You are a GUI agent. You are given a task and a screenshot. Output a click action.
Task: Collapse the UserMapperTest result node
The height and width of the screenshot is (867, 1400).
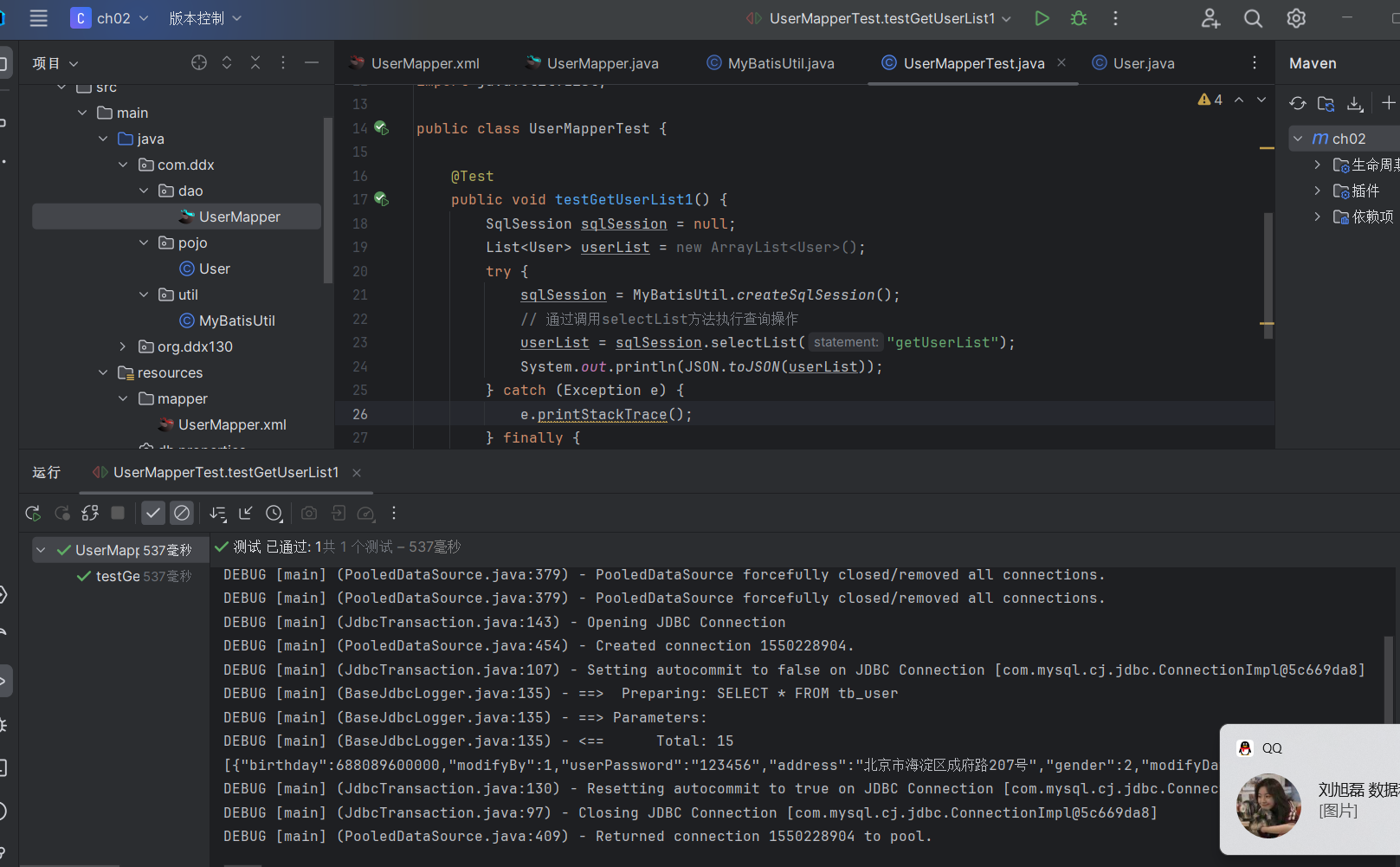click(x=41, y=550)
